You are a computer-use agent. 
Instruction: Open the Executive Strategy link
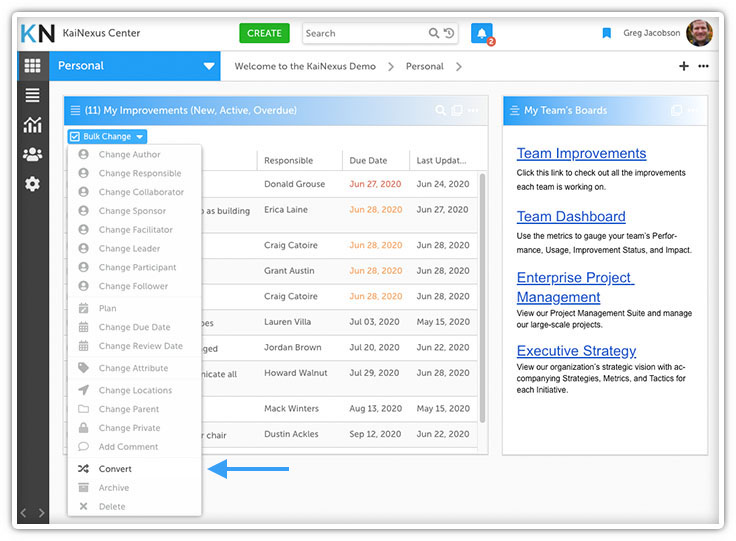(x=576, y=351)
